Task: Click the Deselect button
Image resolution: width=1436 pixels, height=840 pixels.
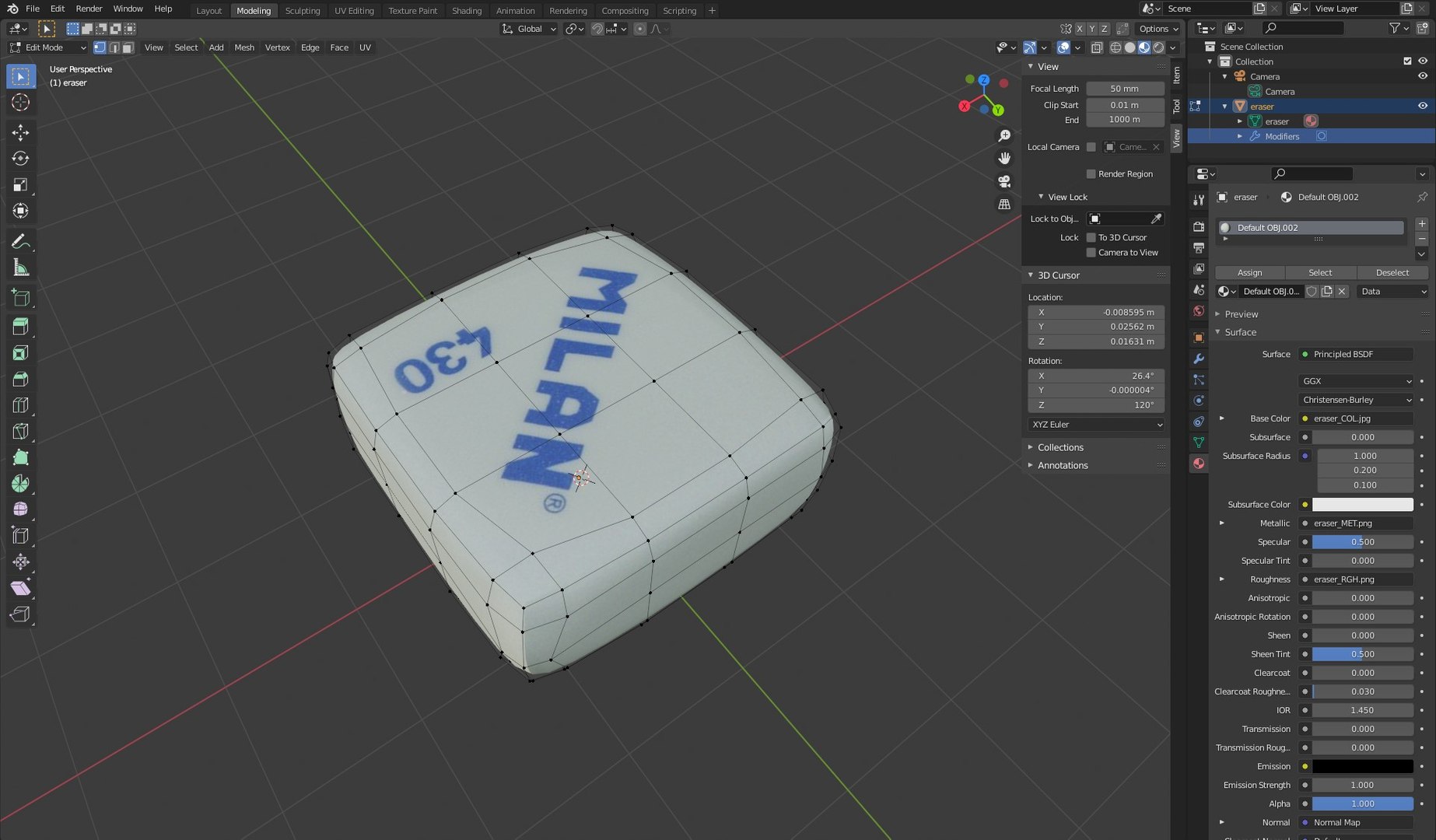Action: click(1392, 273)
